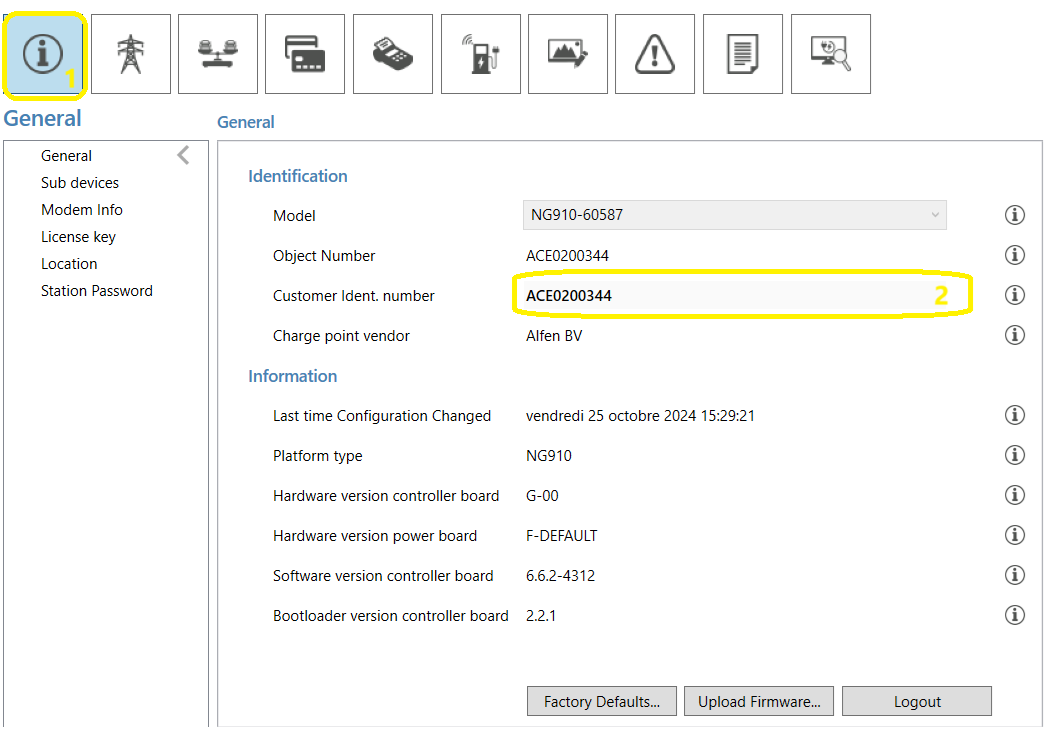This screenshot has width=1046, height=734.
Task: Click the error warnings triangle icon
Action: (x=655, y=53)
